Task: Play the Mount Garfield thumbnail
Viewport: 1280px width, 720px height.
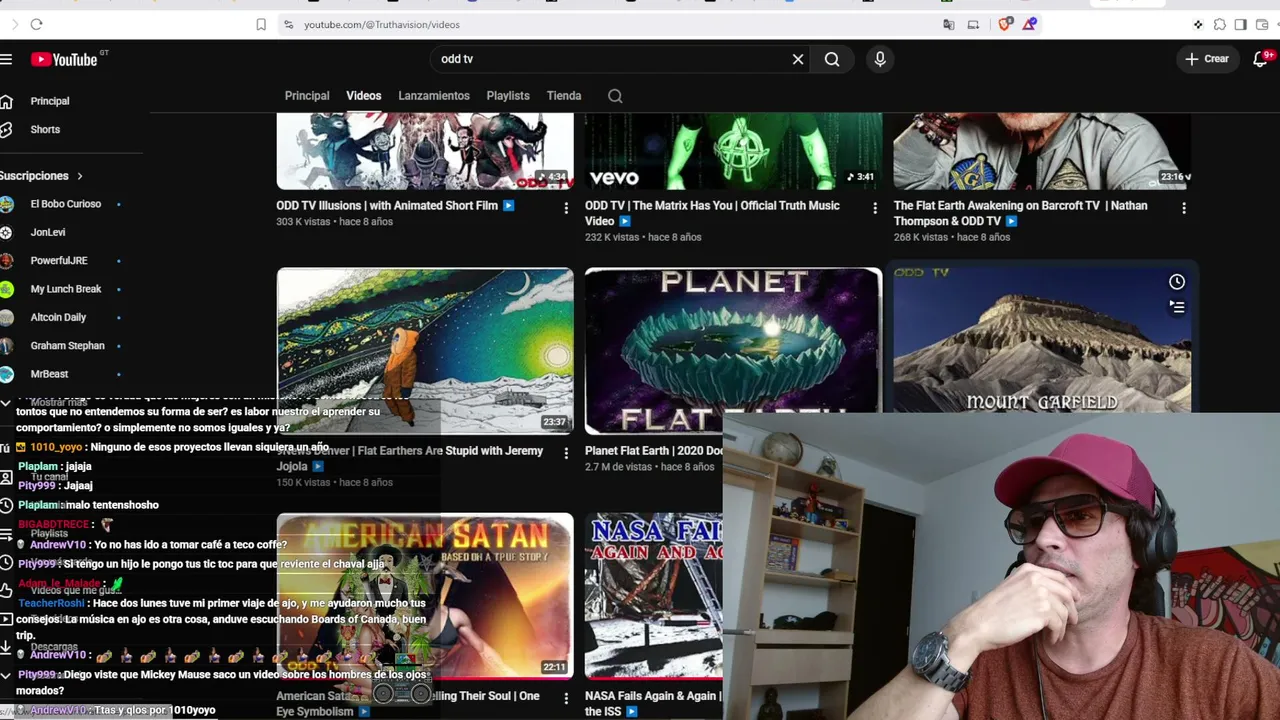Action: coord(1042,340)
